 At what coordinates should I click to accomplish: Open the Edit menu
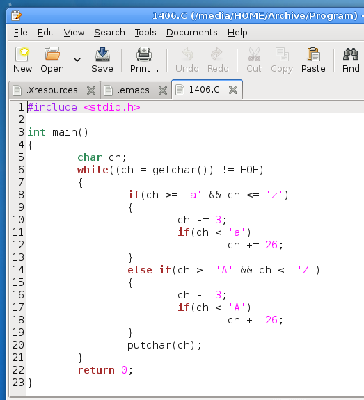point(45,32)
